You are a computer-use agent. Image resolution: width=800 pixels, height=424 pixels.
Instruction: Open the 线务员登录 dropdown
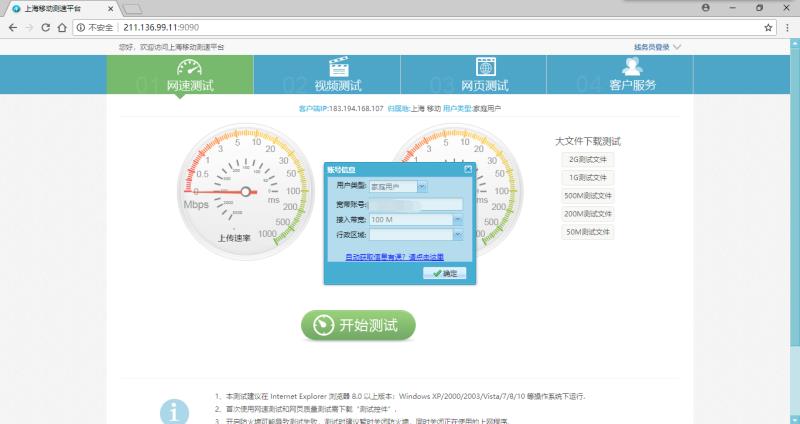pyautogui.click(x=657, y=47)
